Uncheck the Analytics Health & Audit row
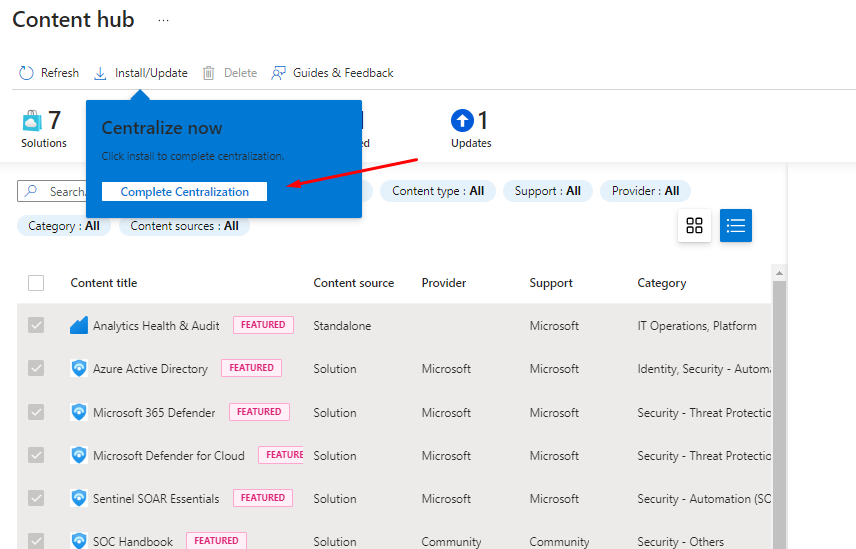 (x=36, y=326)
